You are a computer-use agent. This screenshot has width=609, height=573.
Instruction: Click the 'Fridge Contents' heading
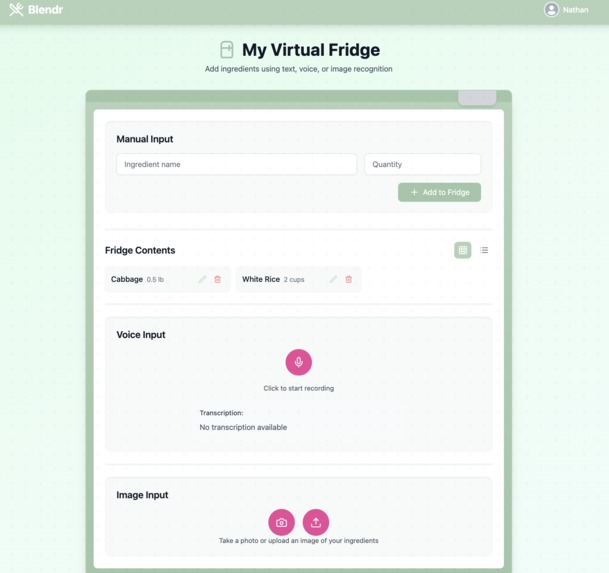click(140, 250)
